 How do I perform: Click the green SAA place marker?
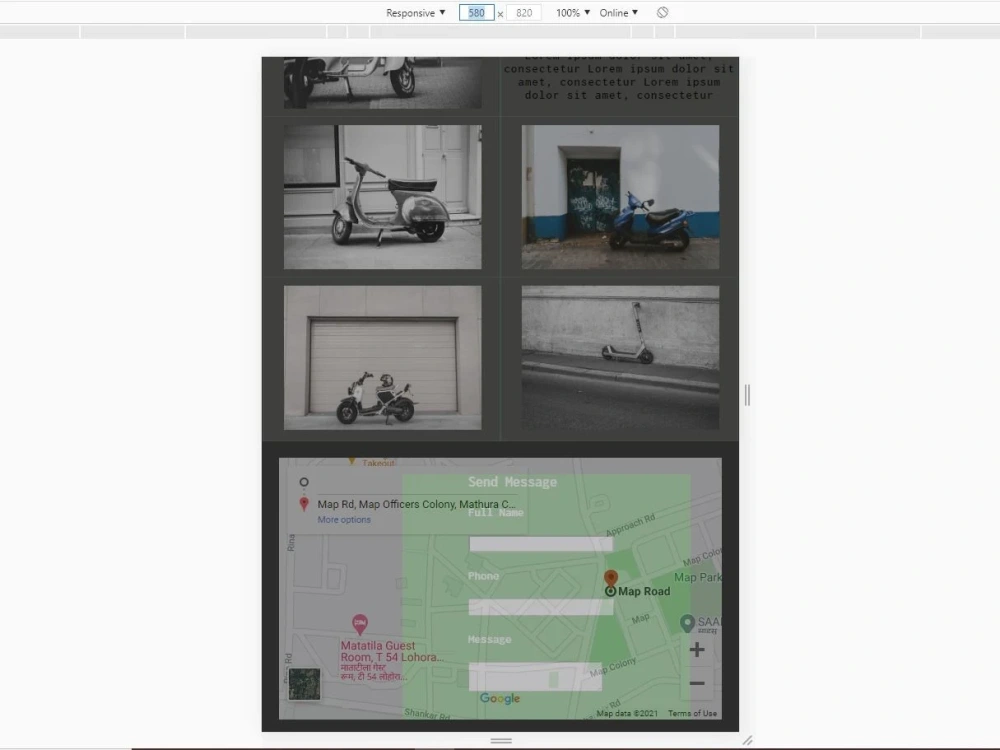tap(687, 623)
